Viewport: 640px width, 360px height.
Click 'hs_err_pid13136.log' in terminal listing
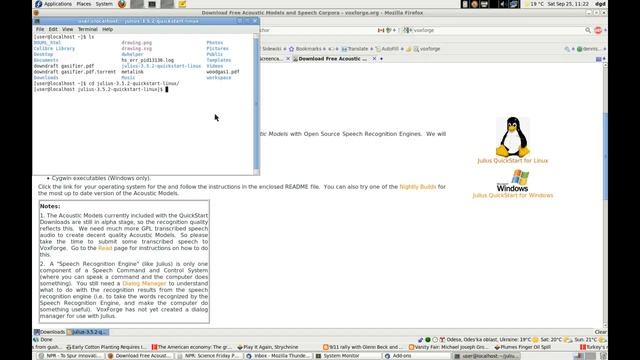tap(147, 60)
